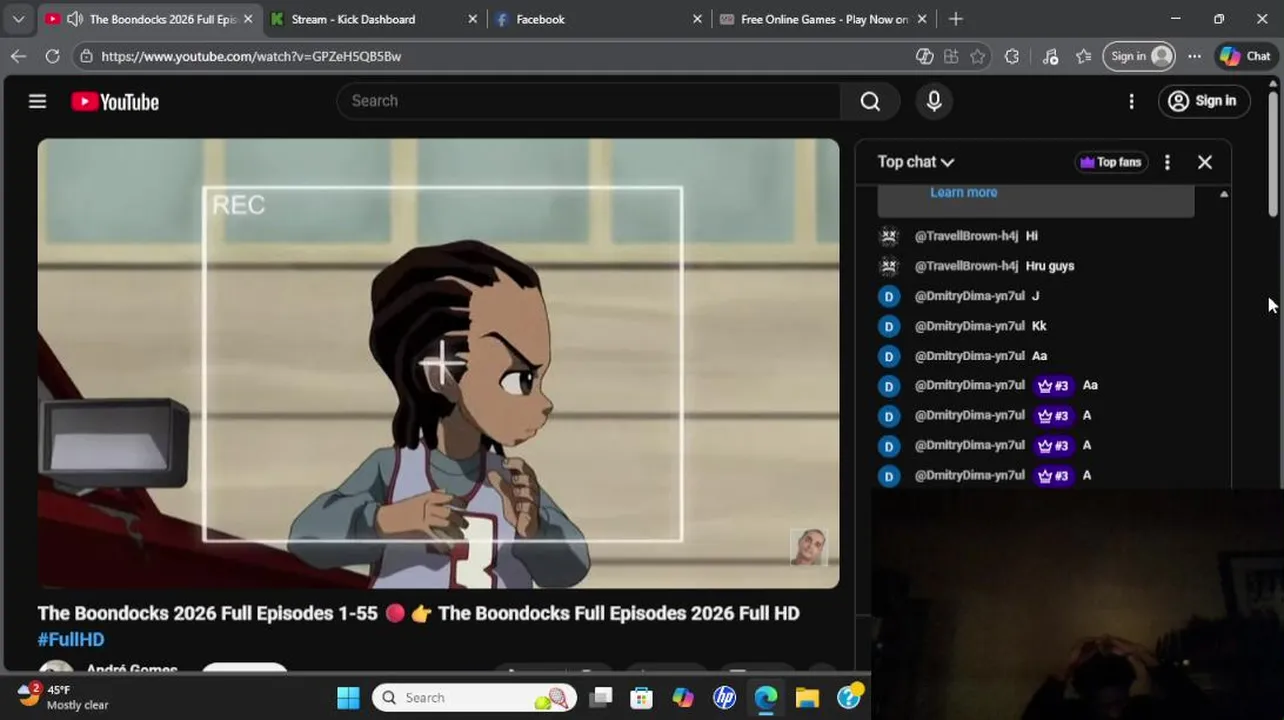Click the Top fans badge
The image size is (1284, 720).
coord(1110,162)
